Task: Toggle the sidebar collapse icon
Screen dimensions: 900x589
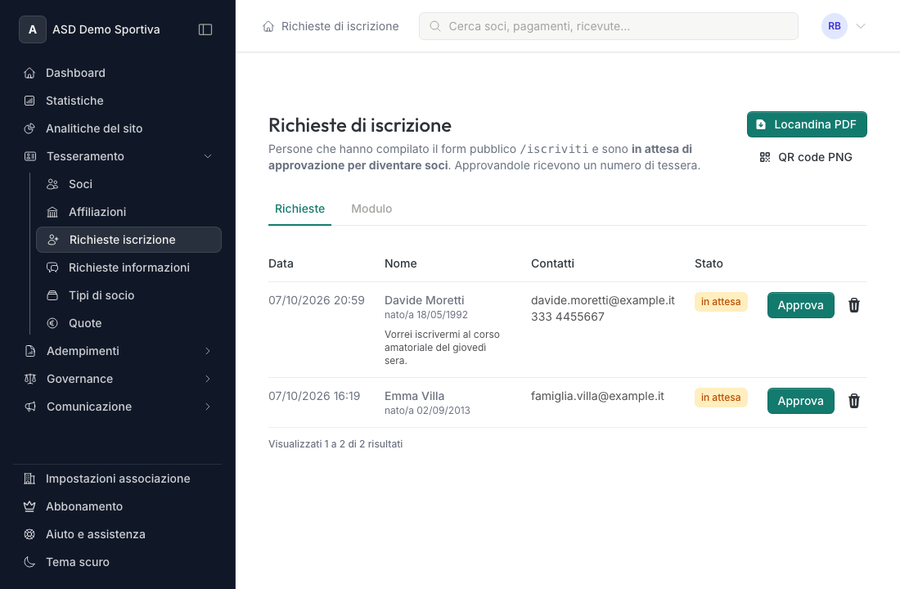Action: pyautogui.click(x=205, y=29)
